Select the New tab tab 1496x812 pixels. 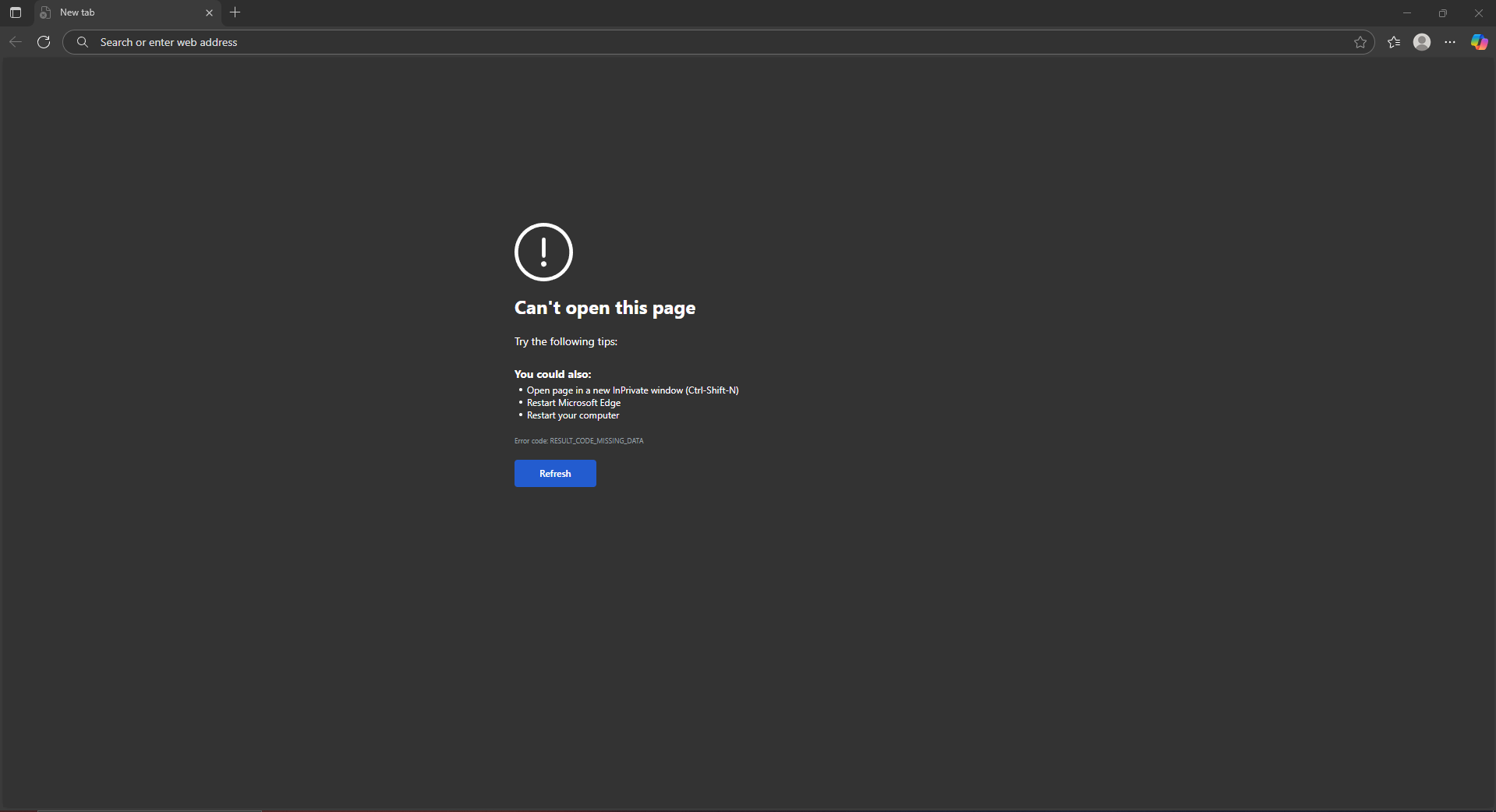tap(127, 12)
